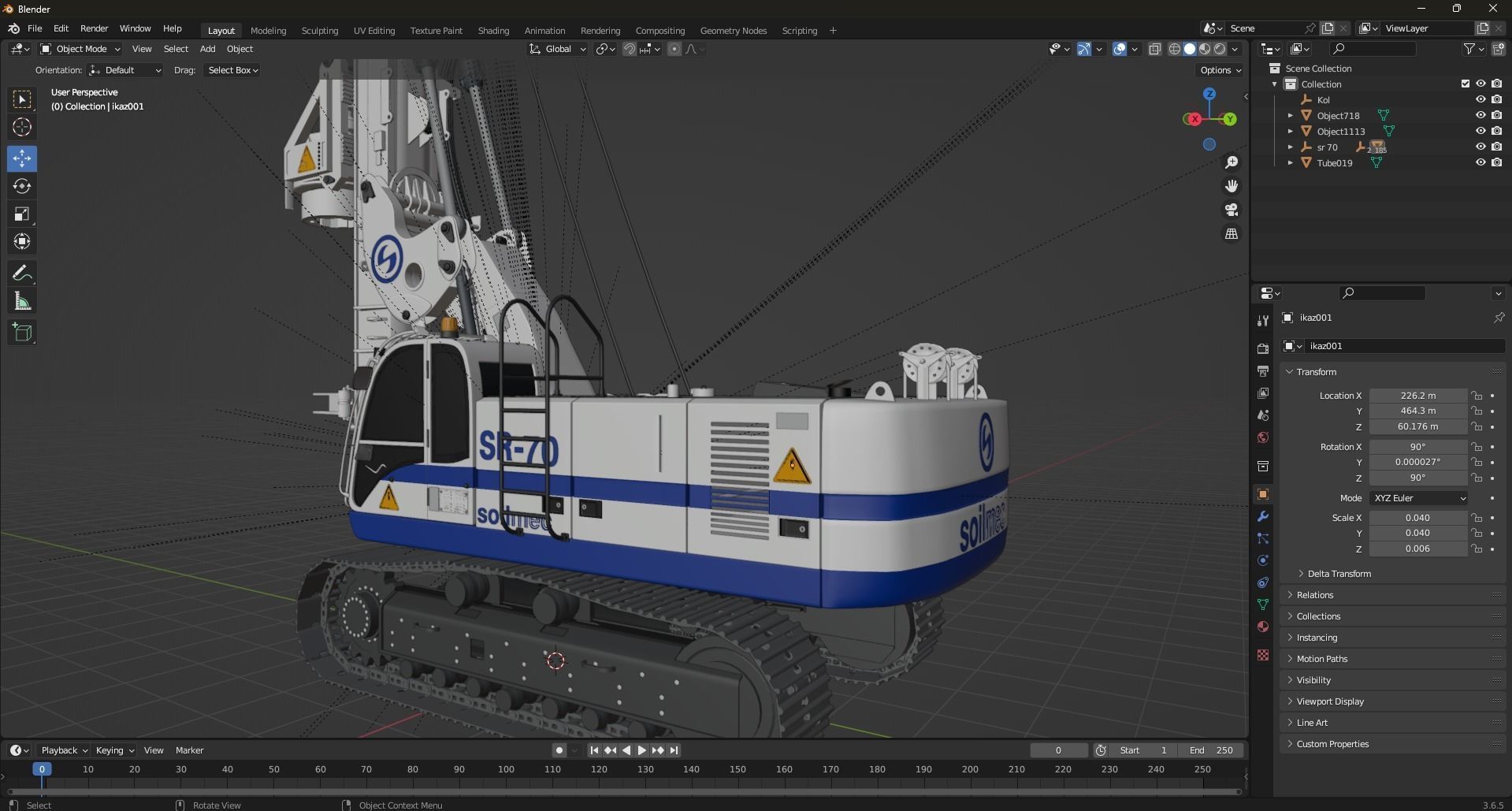This screenshot has width=1512, height=811.
Task: Select the Move tool
Action: pyautogui.click(x=22, y=158)
